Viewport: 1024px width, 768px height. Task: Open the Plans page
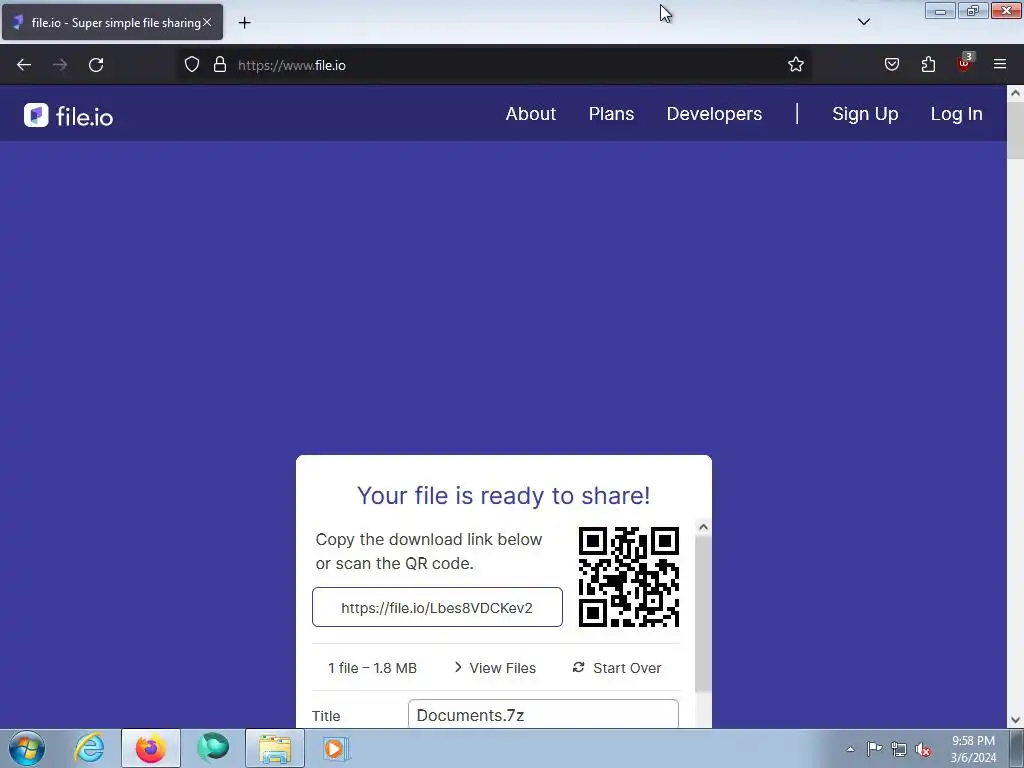[x=611, y=114]
